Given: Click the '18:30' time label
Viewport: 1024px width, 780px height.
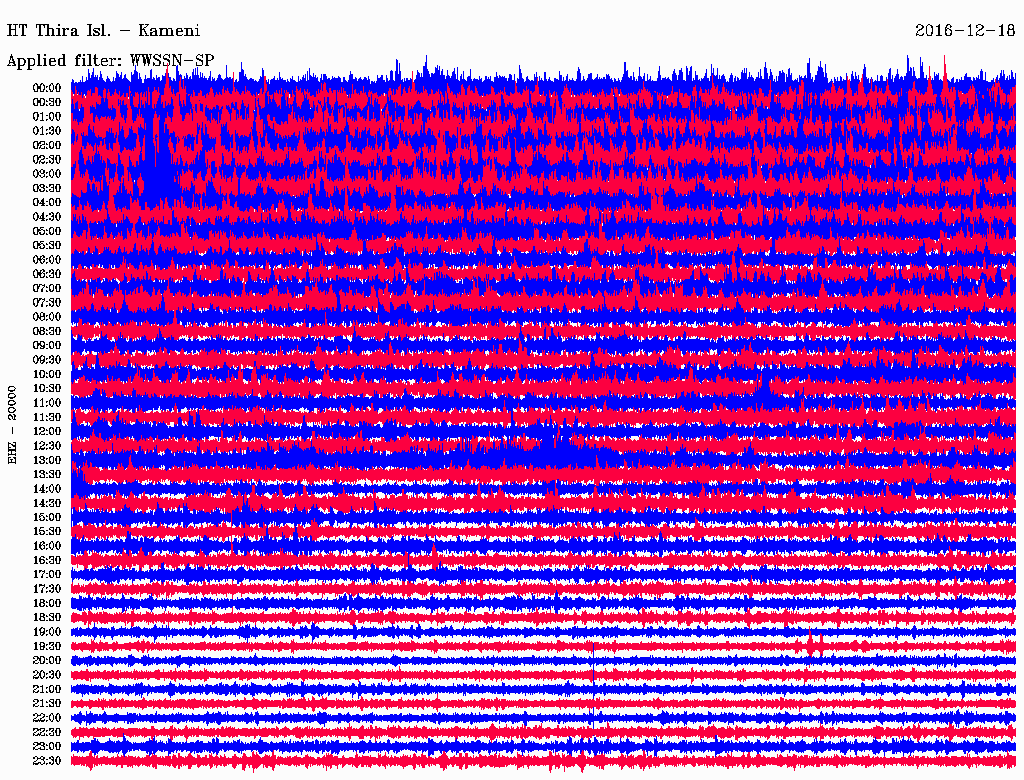Looking at the screenshot, I should click(x=47, y=617).
